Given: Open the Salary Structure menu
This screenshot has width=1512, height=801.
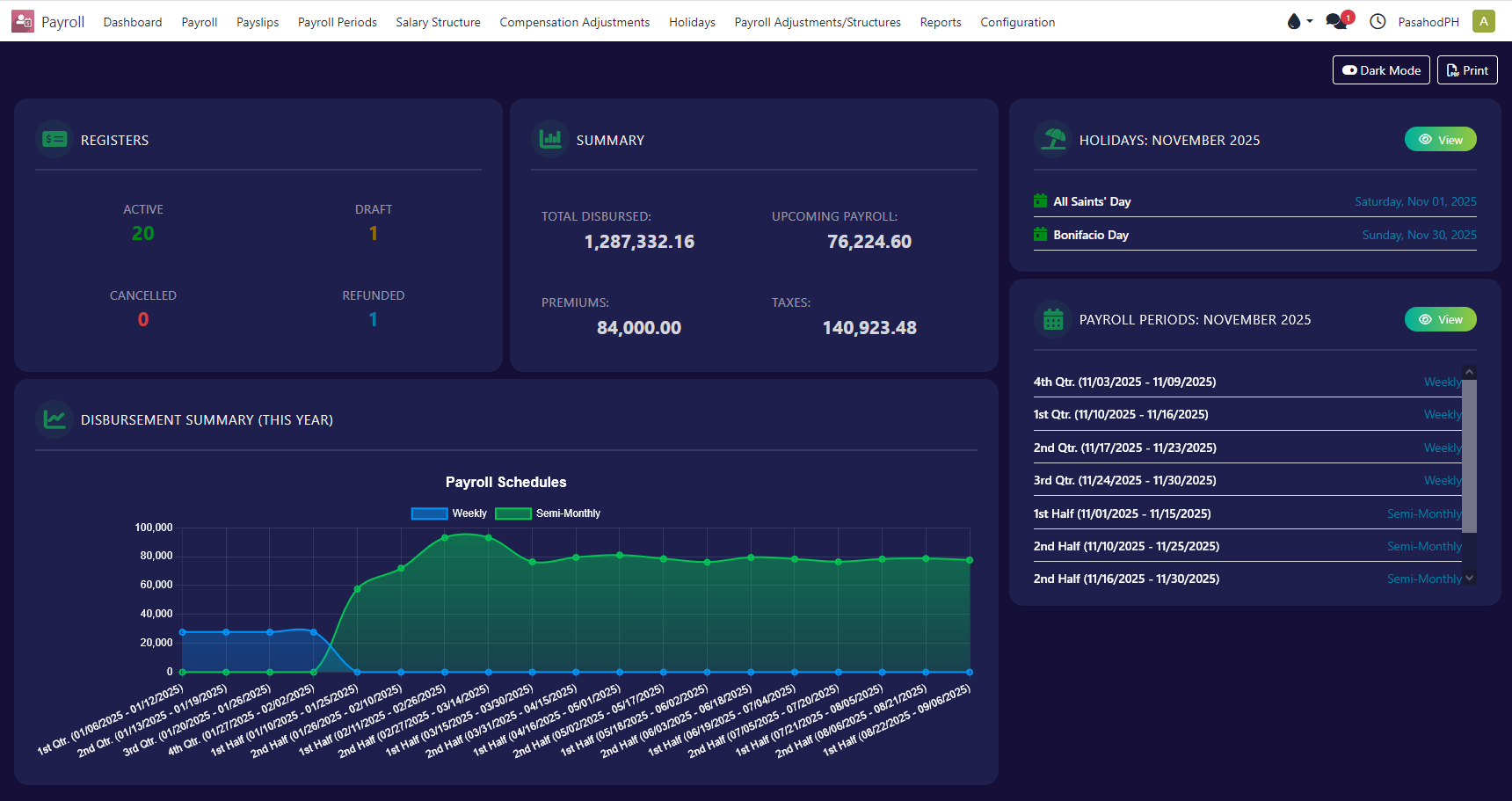Looking at the screenshot, I should coord(438,22).
